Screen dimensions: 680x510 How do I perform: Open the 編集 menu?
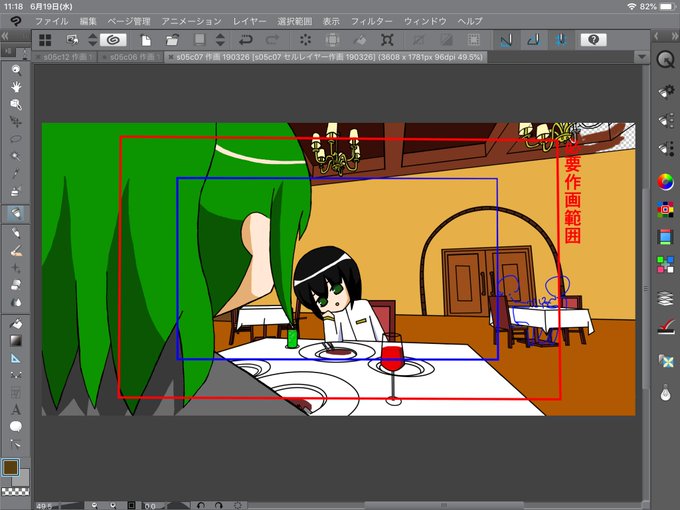88,21
